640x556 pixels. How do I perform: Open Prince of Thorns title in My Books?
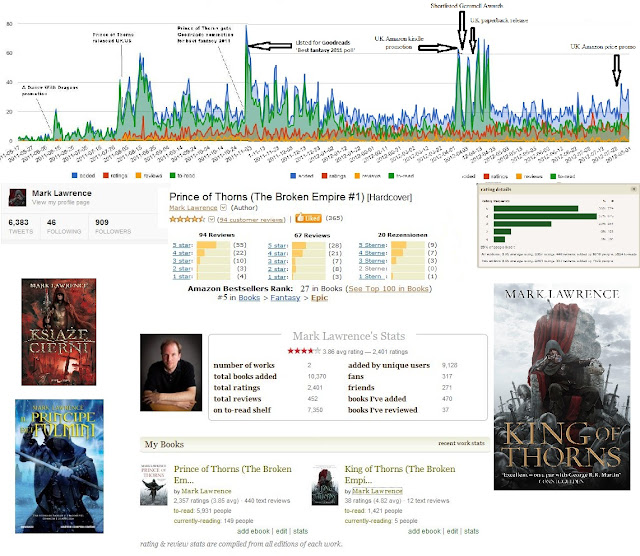(x=233, y=474)
